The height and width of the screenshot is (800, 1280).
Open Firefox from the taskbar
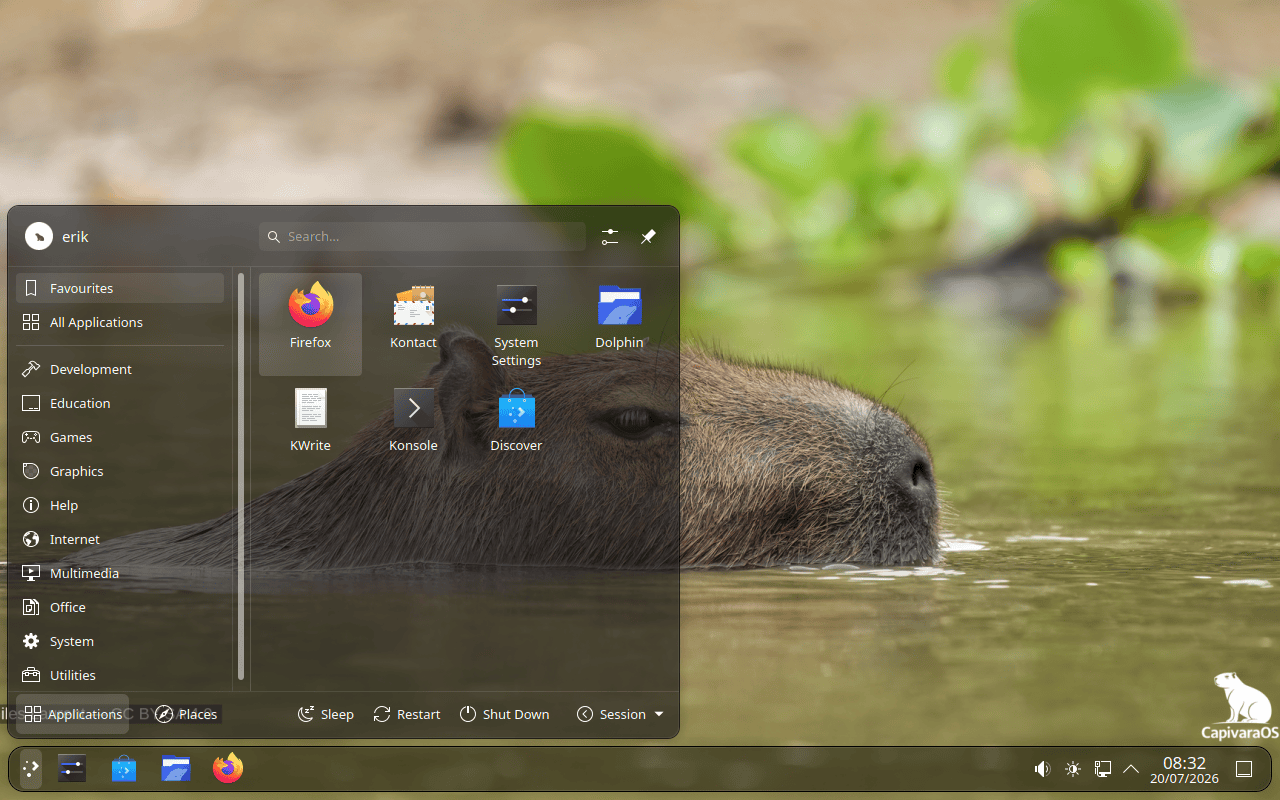(228, 769)
